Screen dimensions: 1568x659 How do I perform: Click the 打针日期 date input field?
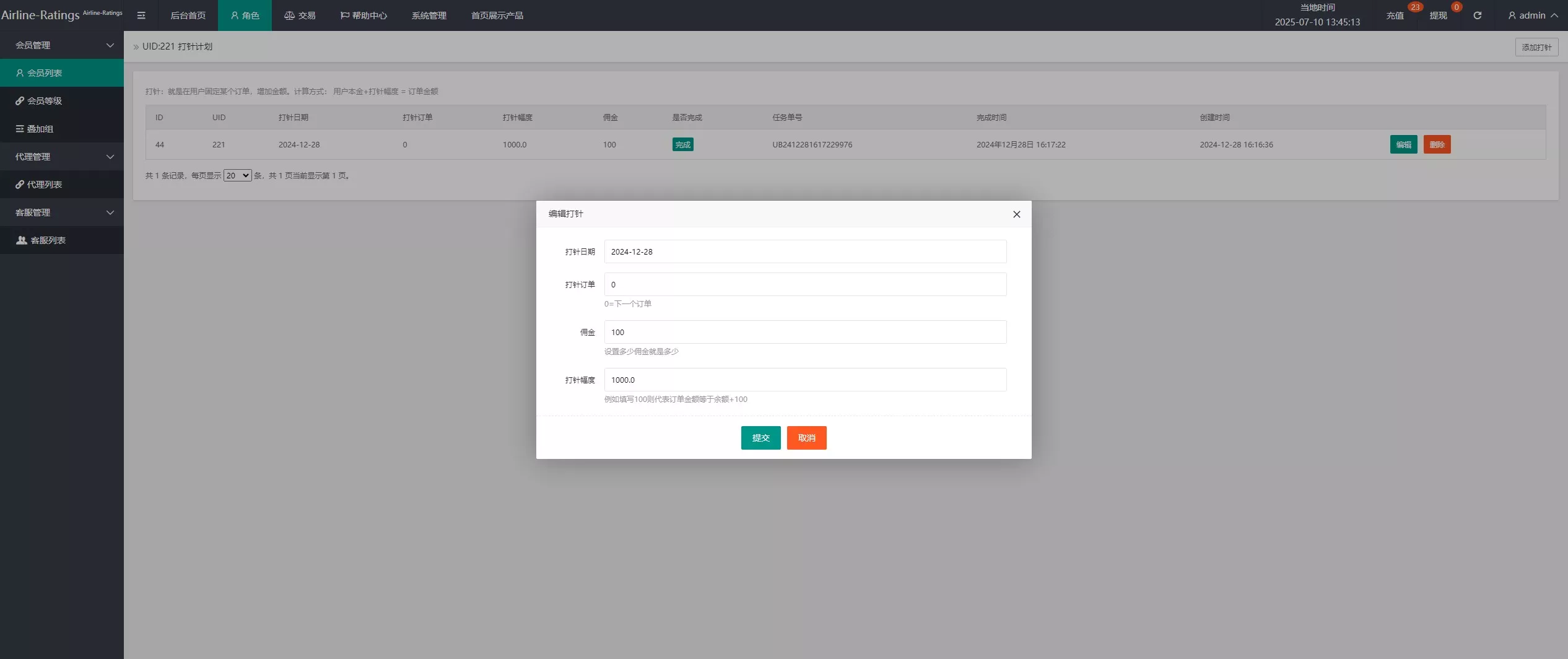pos(805,251)
